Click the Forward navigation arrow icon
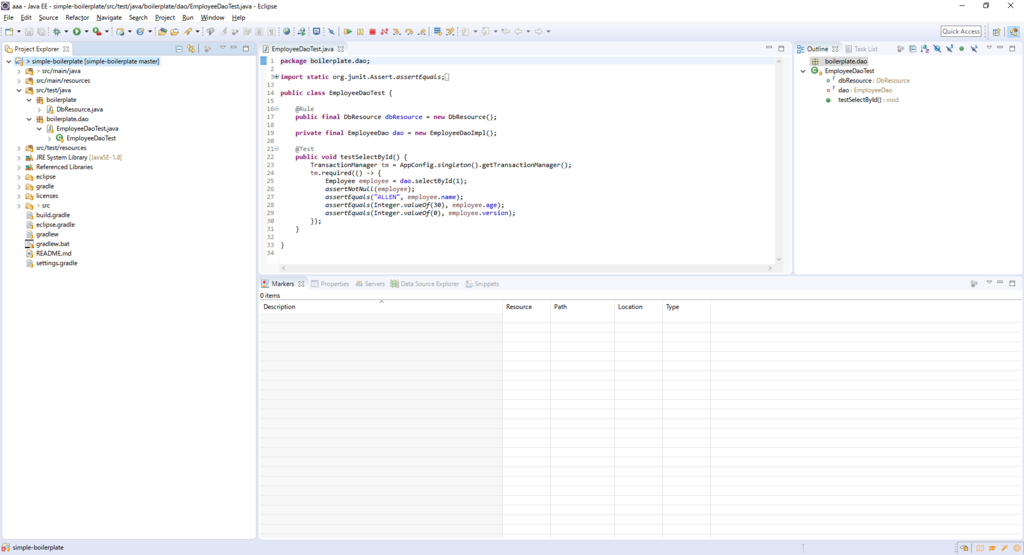Viewport: 1024px width, 555px height. [538, 31]
